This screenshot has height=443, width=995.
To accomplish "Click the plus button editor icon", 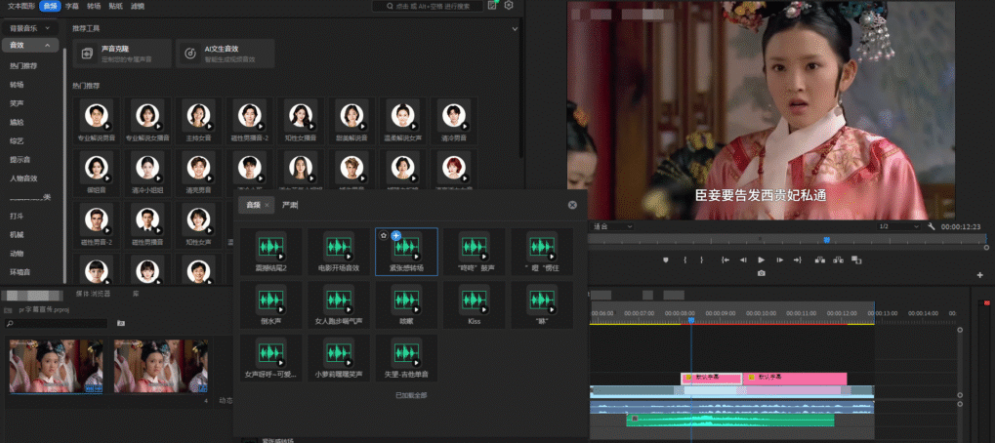I will (979, 275).
